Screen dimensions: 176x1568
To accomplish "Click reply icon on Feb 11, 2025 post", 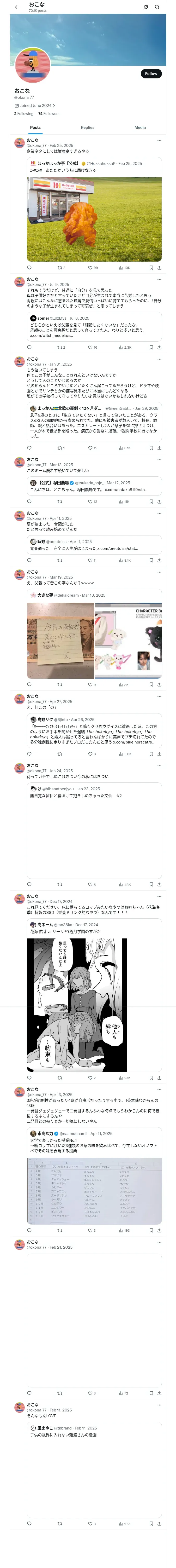I will click(29, 1524).
